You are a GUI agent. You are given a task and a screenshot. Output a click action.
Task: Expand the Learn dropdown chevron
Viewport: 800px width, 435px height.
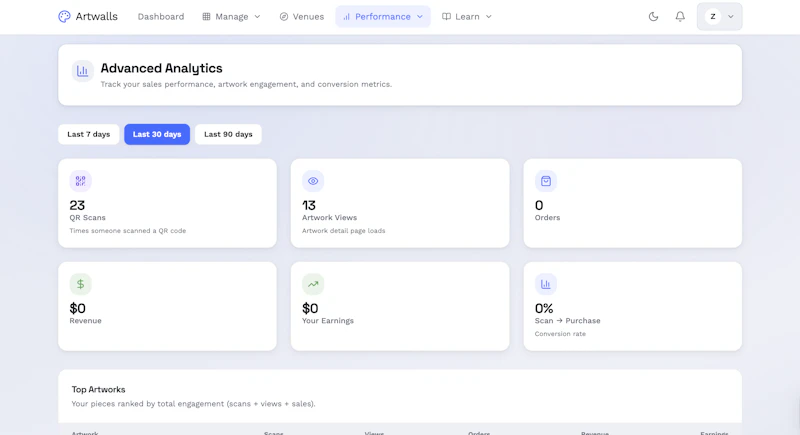coord(489,16)
